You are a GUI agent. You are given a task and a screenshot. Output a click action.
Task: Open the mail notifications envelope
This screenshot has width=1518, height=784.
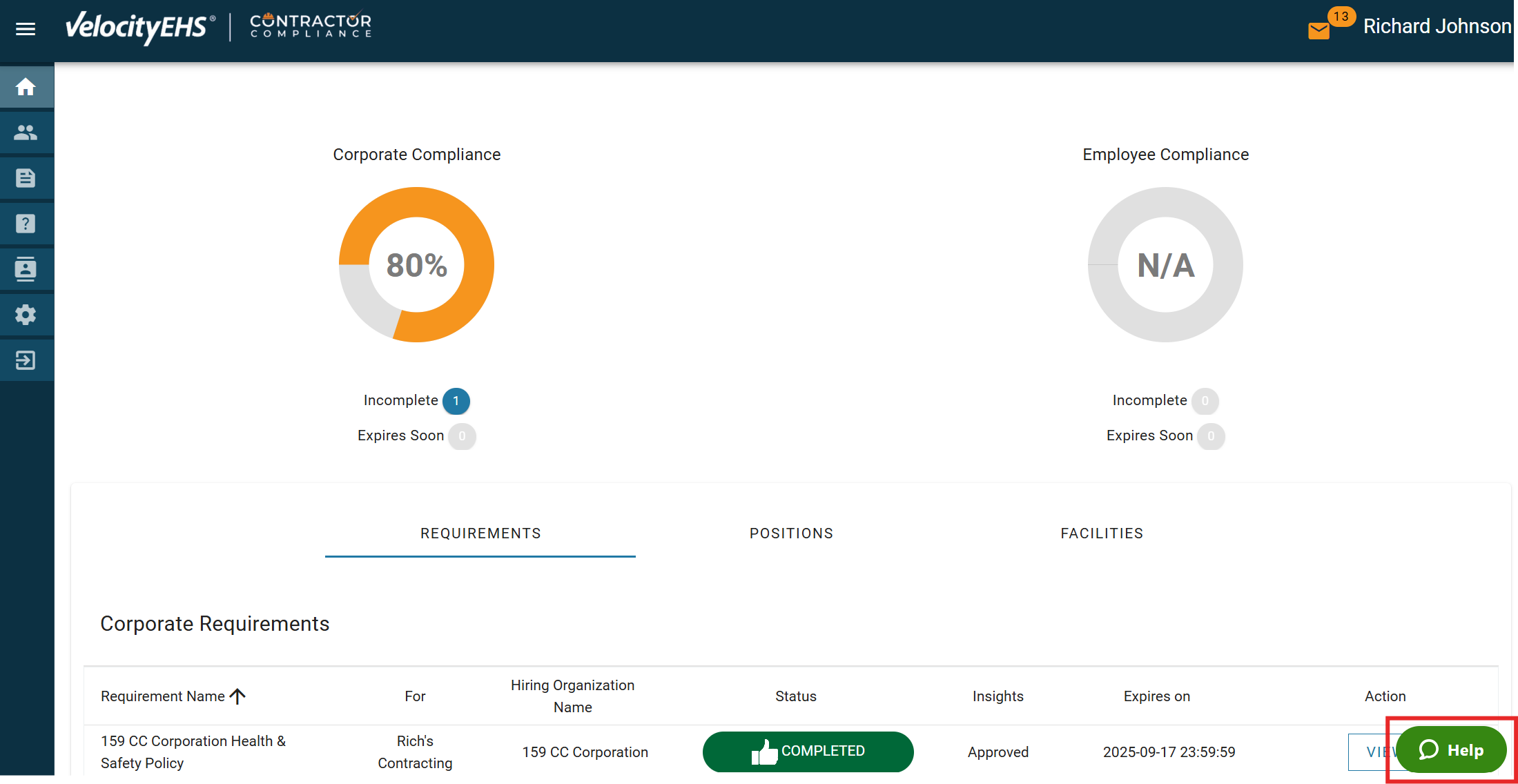tap(1318, 30)
